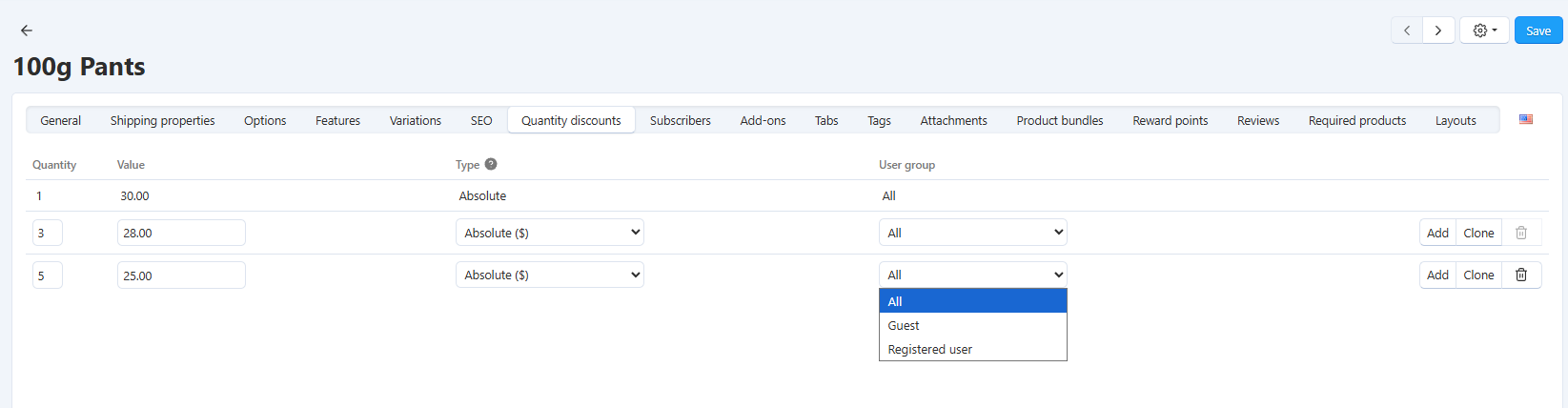
Task: Focus value field containing 25.00
Action: coord(181,275)
